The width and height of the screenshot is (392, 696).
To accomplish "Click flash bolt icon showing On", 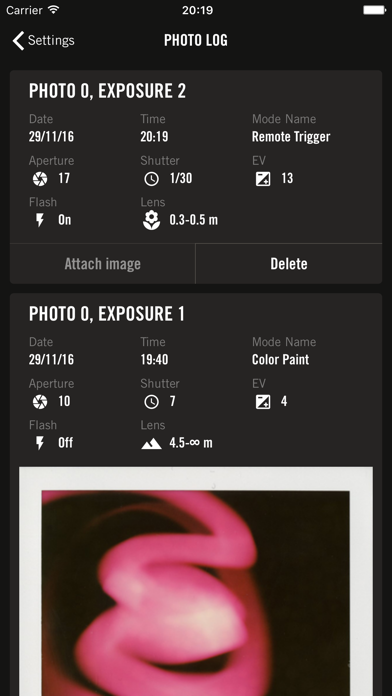I will [40, 220].
